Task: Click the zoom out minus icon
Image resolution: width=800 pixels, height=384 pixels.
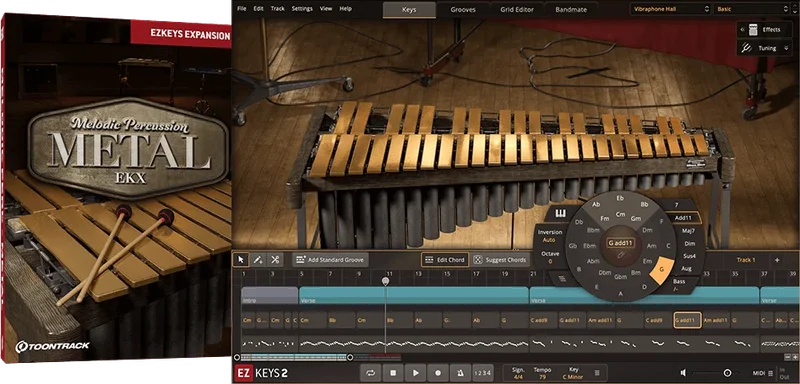Action: pos(787,357)
